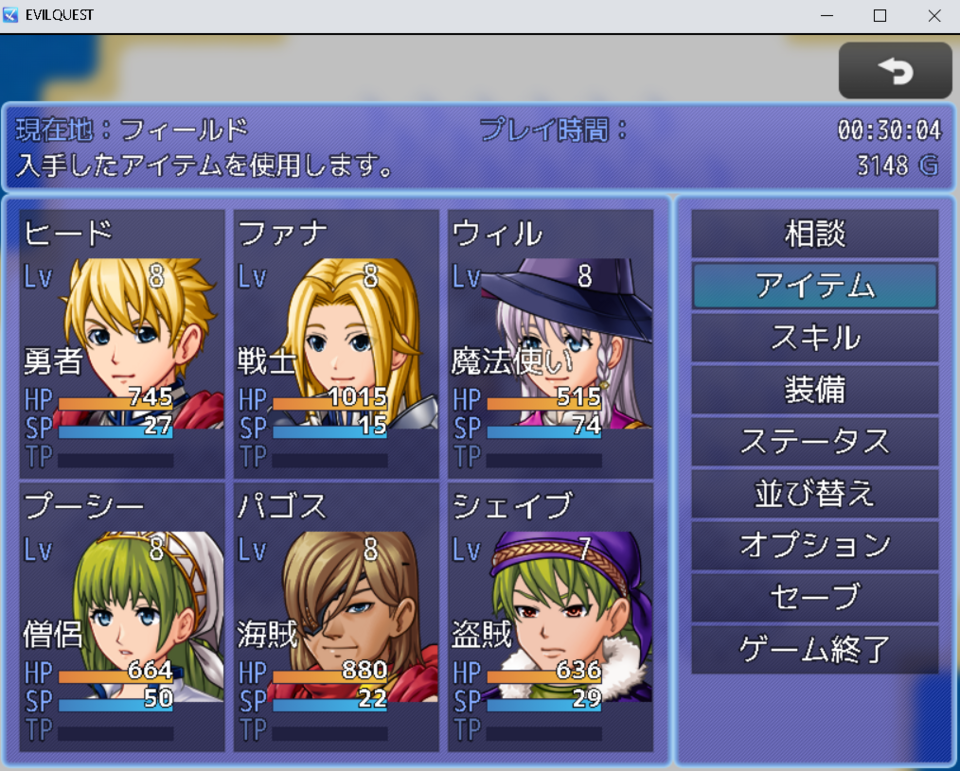The height and width of the screenshot is (771, 960).
Task: Choose the highlighted アイテム command
Action: click(815, 285)
